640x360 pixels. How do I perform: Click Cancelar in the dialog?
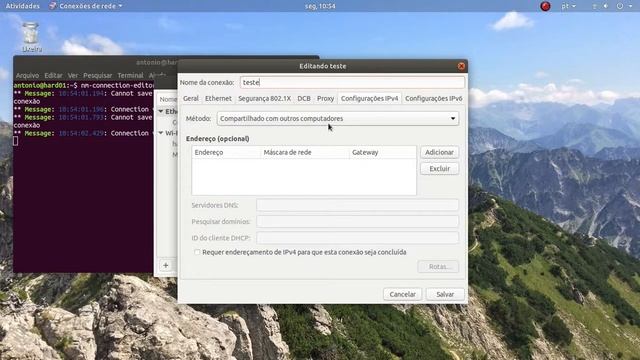click(402, 294)
